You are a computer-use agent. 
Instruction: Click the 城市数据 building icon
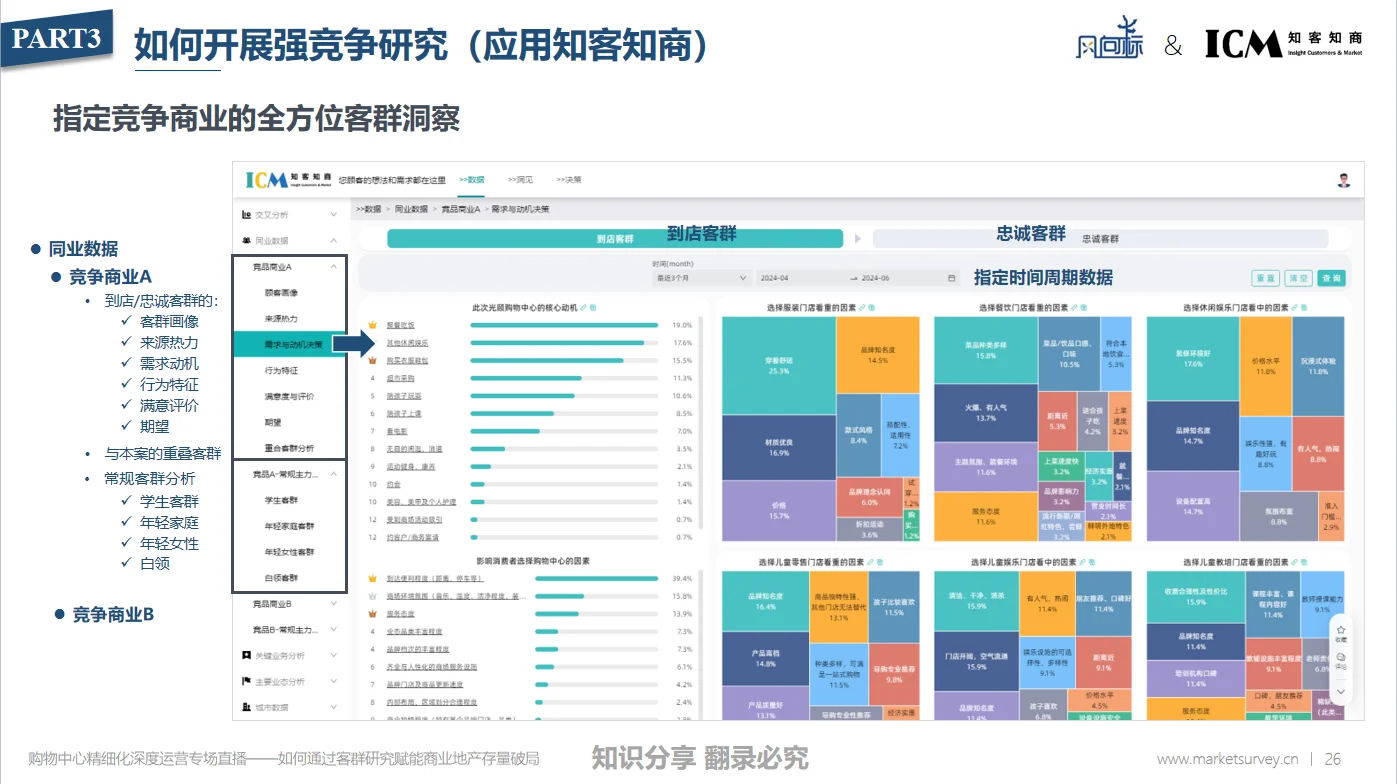(x=246, y=708)
